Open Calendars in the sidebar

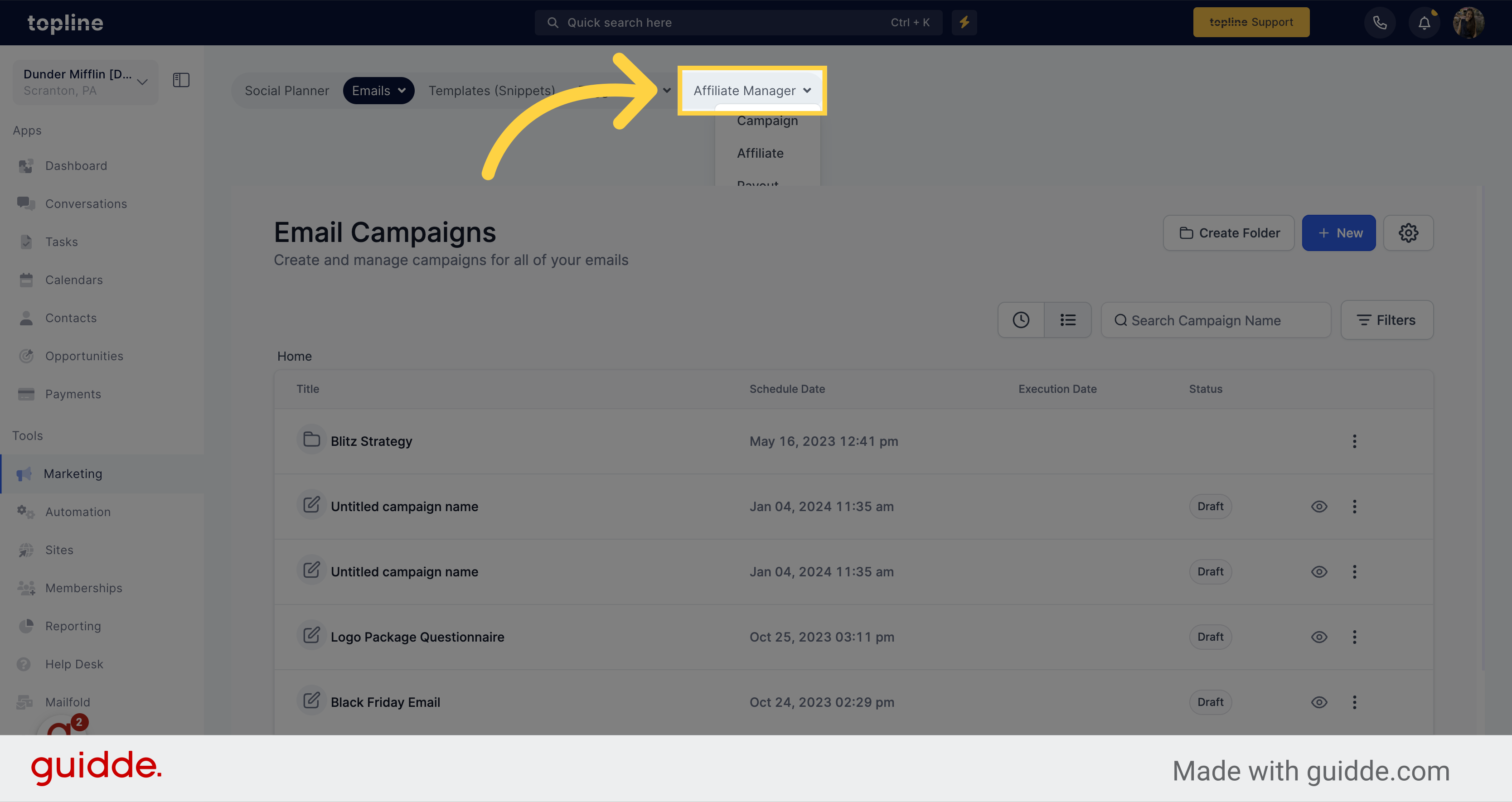[x=74, y=280]
